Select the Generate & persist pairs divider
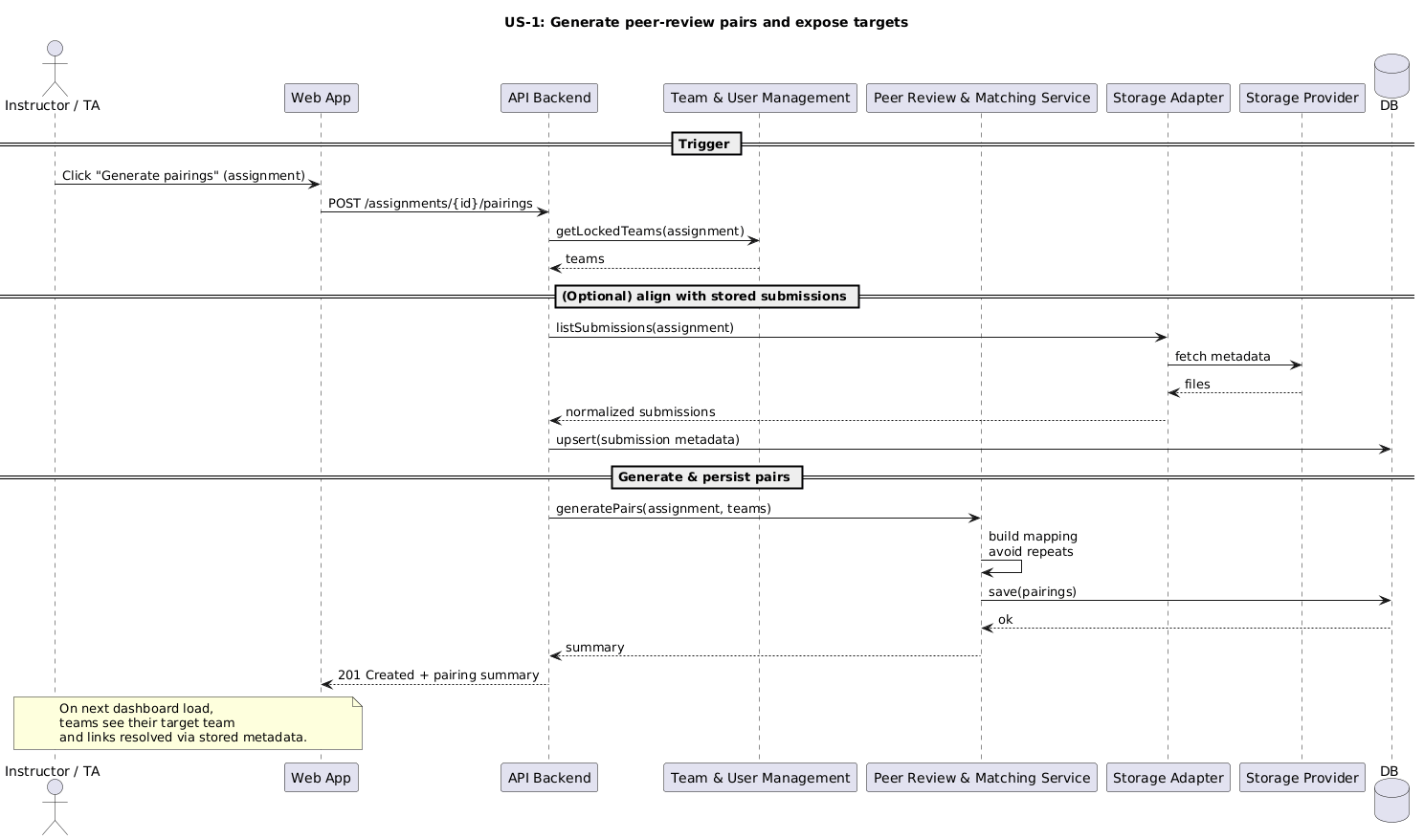Viewport: 1424px width, 840px height. click(706, 476)
